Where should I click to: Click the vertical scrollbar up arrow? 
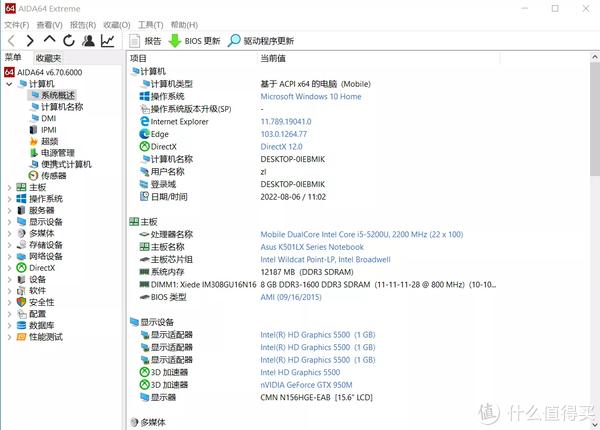pyautogui.click(x=595, y=58)
